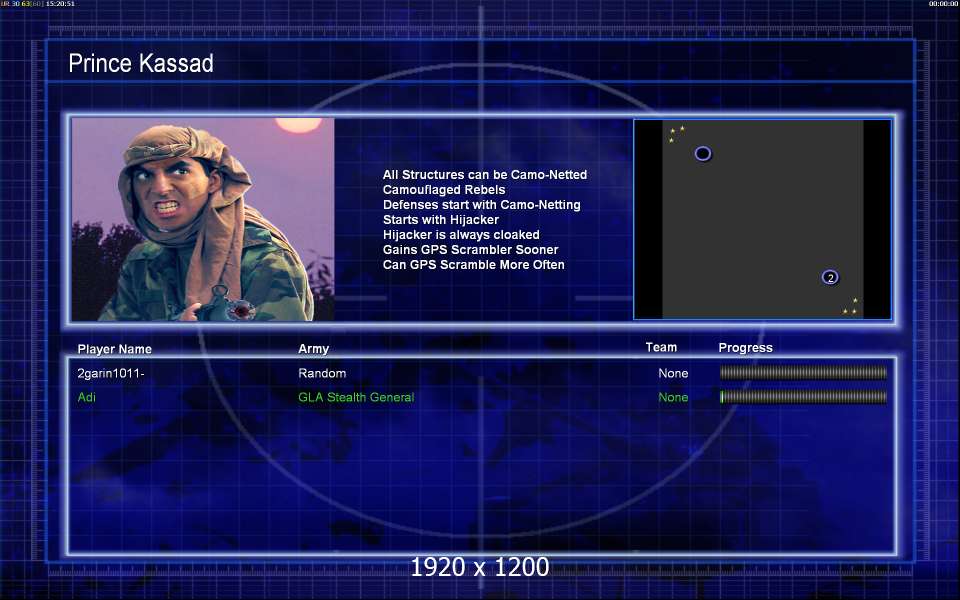Click the Army column header

(x=313, y=349)
